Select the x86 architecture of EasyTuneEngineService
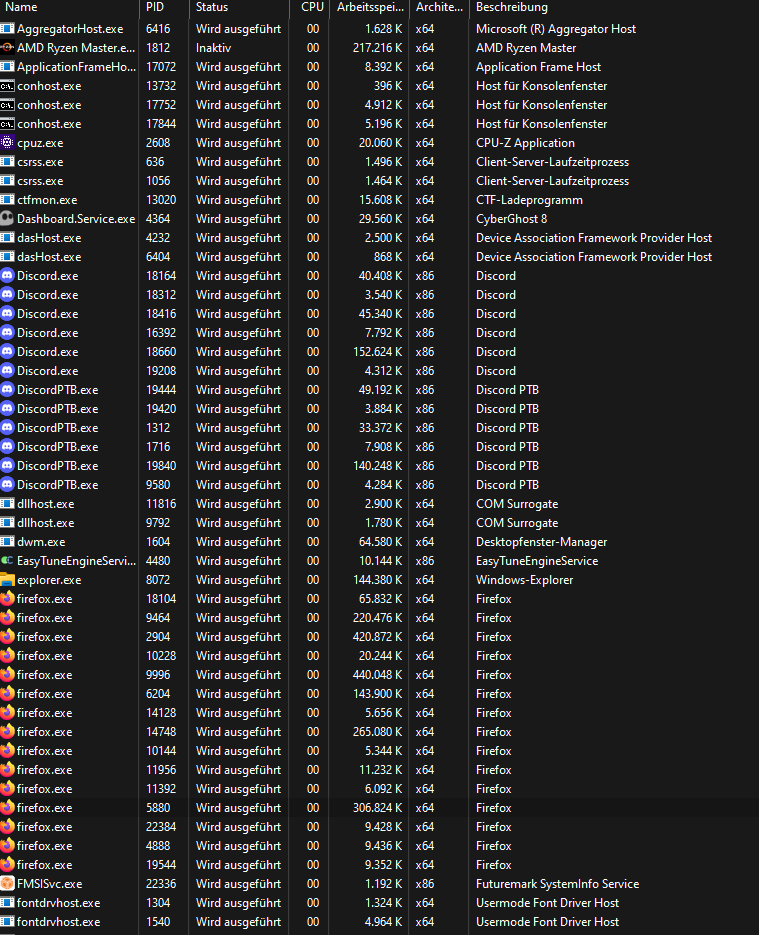Screen dimensions: 759x935 tap(425, 561)
